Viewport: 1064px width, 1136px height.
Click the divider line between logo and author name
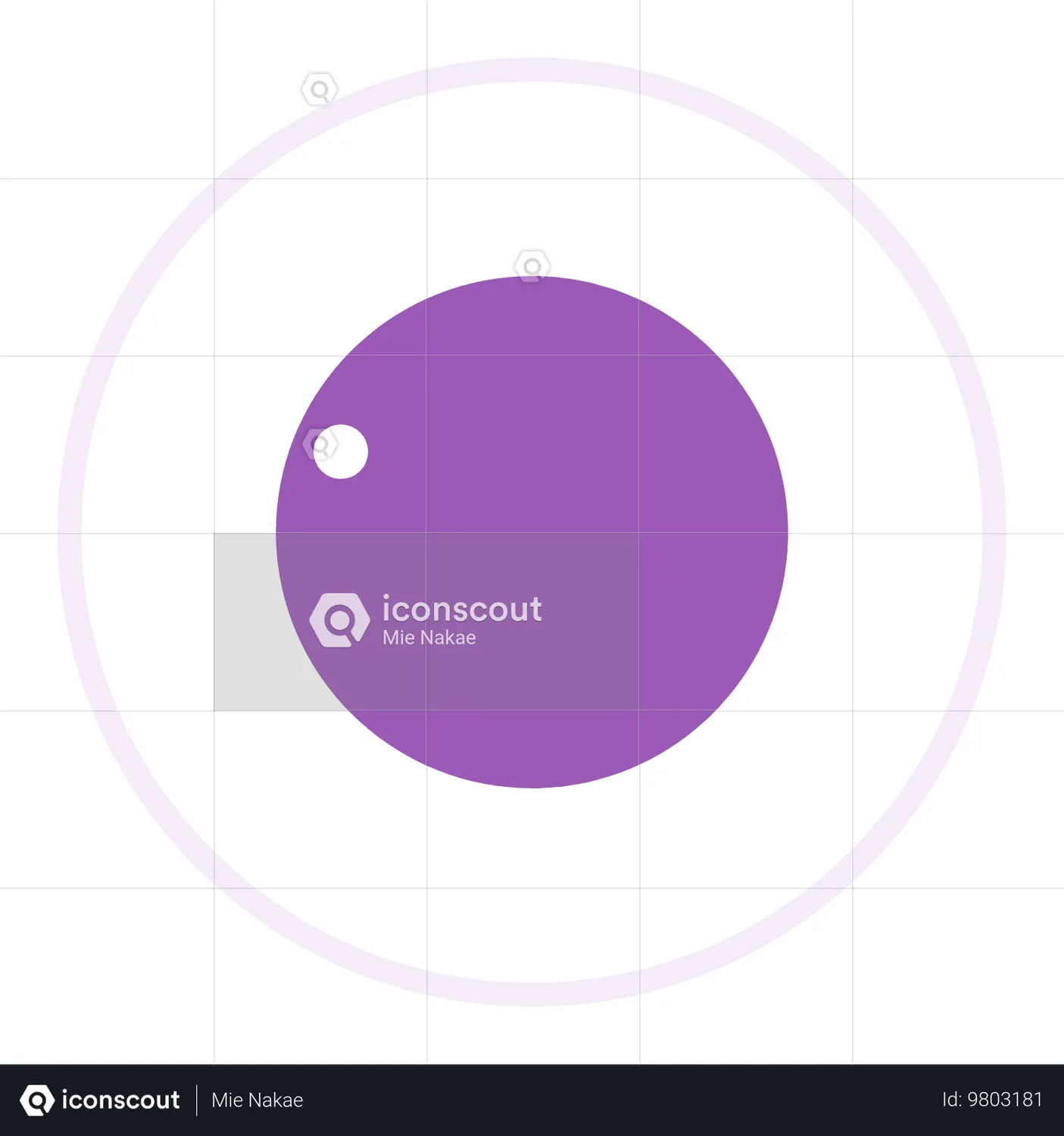point(196,1100)
